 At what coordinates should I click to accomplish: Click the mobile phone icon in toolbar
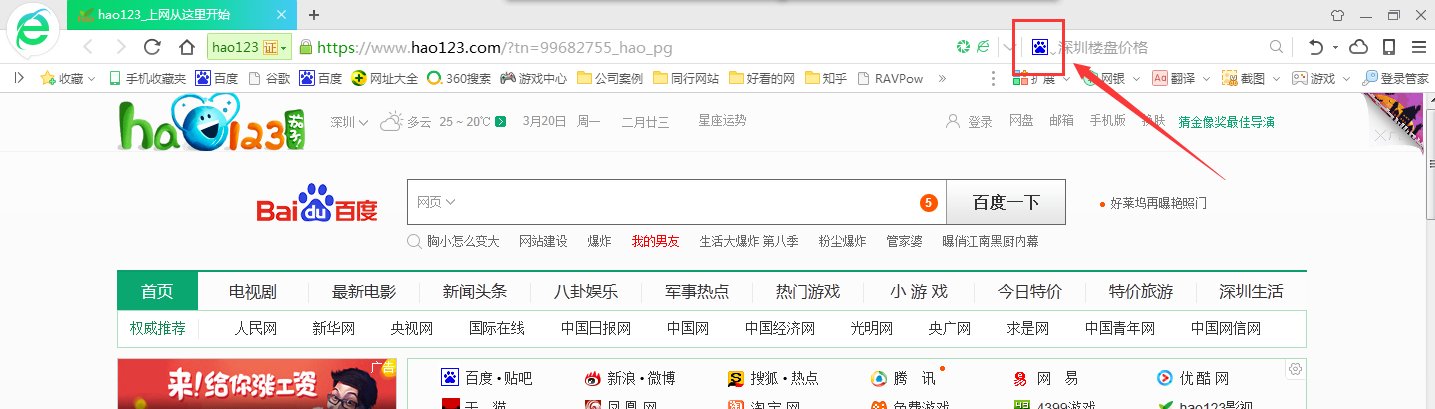pyautogui.click(x=1389, y=47)
